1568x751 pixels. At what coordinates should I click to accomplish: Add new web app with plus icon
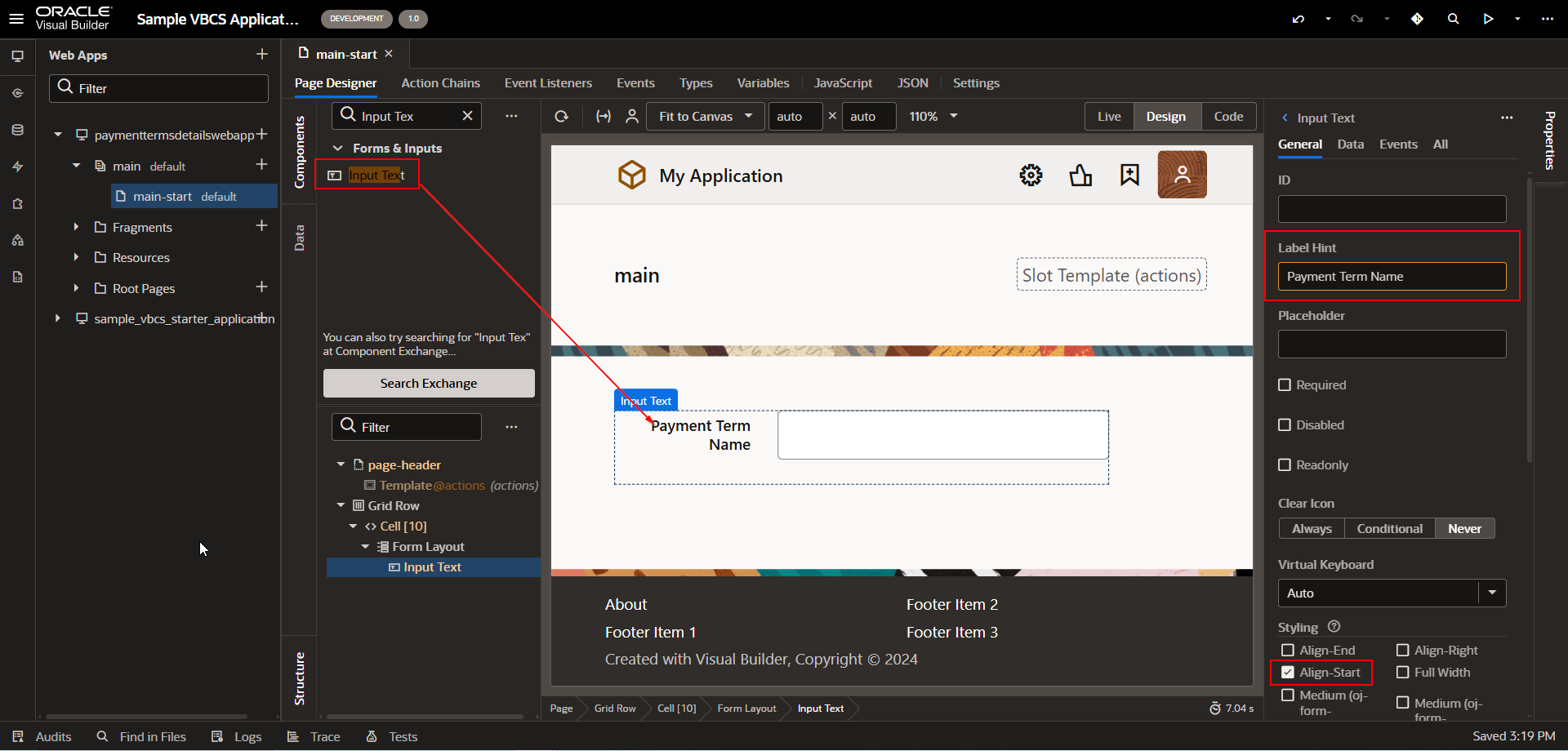tap(261, 55)
